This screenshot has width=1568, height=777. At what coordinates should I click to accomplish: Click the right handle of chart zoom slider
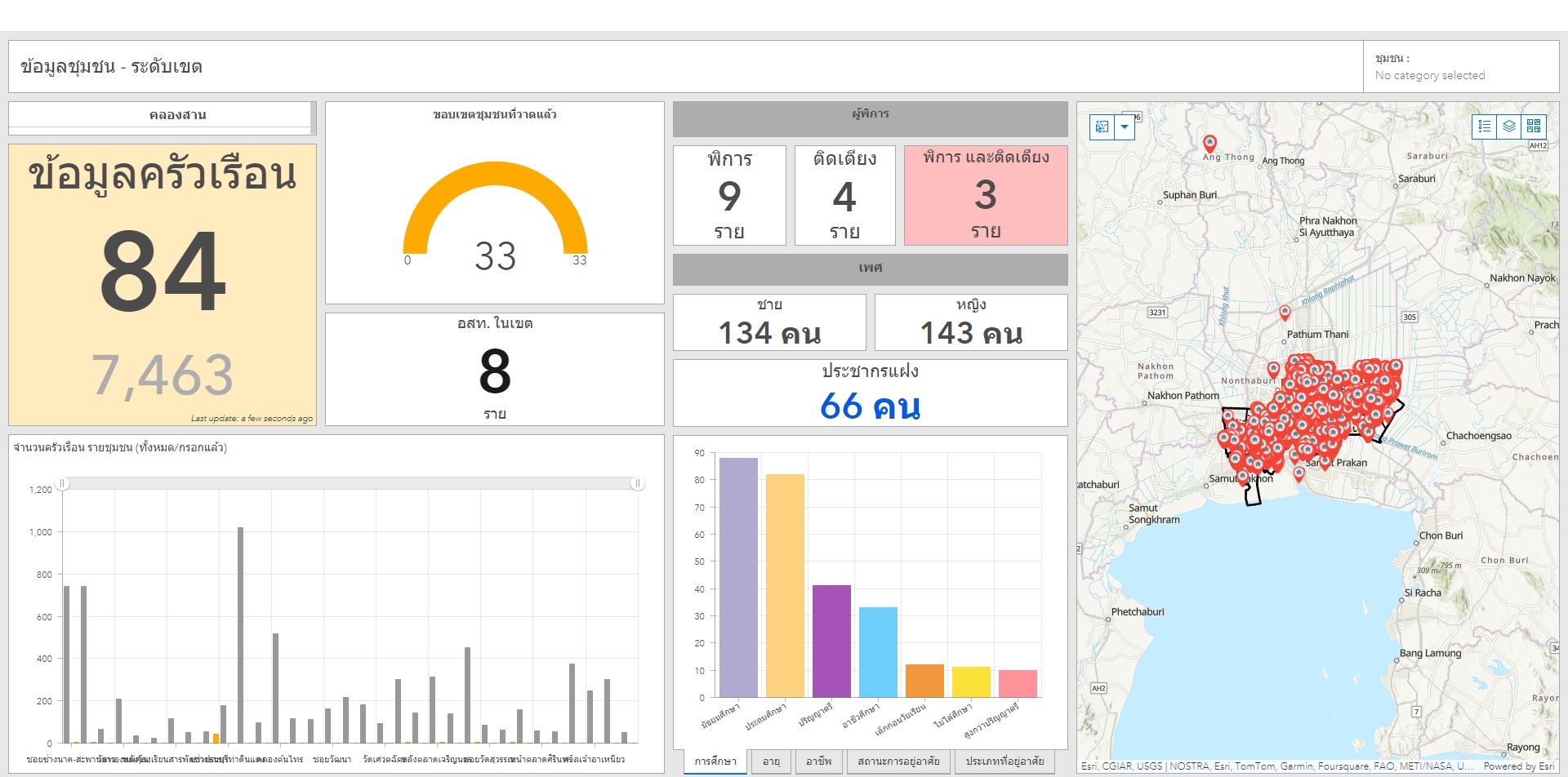(638, 484)
